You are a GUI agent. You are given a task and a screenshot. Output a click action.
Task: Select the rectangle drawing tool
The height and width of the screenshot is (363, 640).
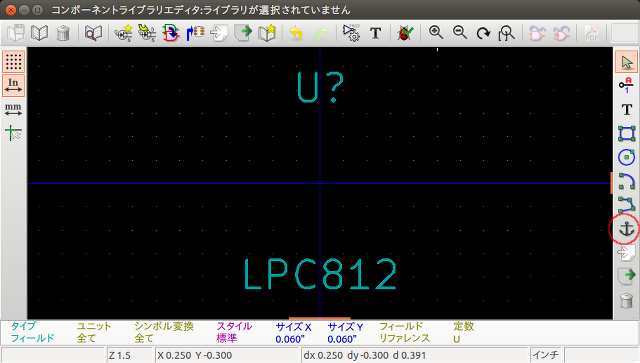627,134
